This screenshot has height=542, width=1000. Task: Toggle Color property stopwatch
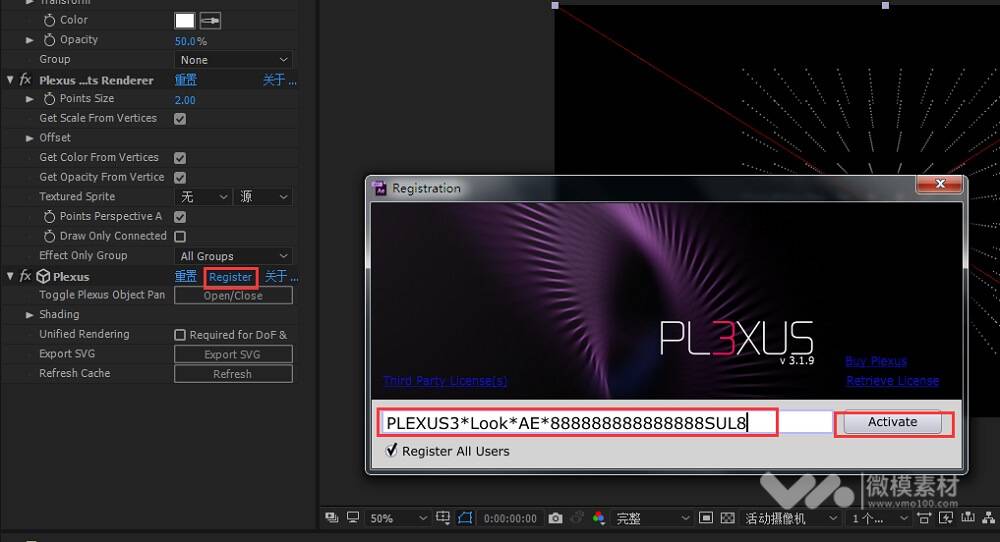(x=49, y=20)
